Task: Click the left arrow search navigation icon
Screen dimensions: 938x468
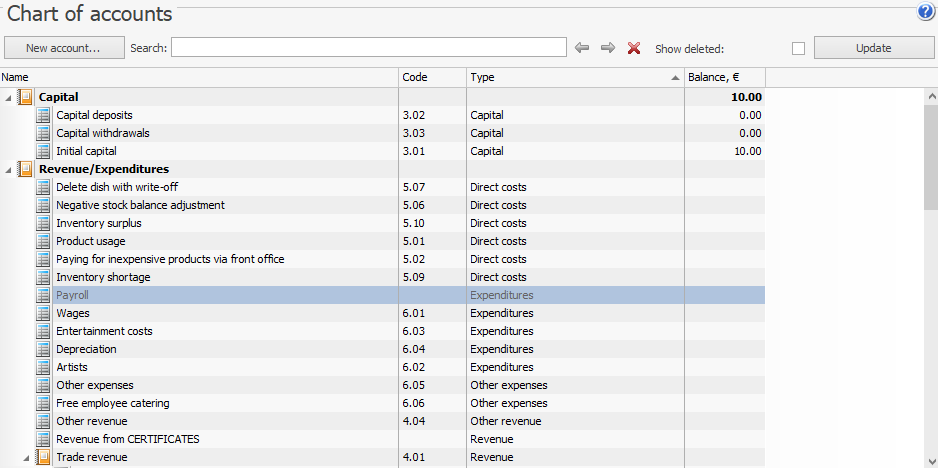Action: [x=583, y=48]
